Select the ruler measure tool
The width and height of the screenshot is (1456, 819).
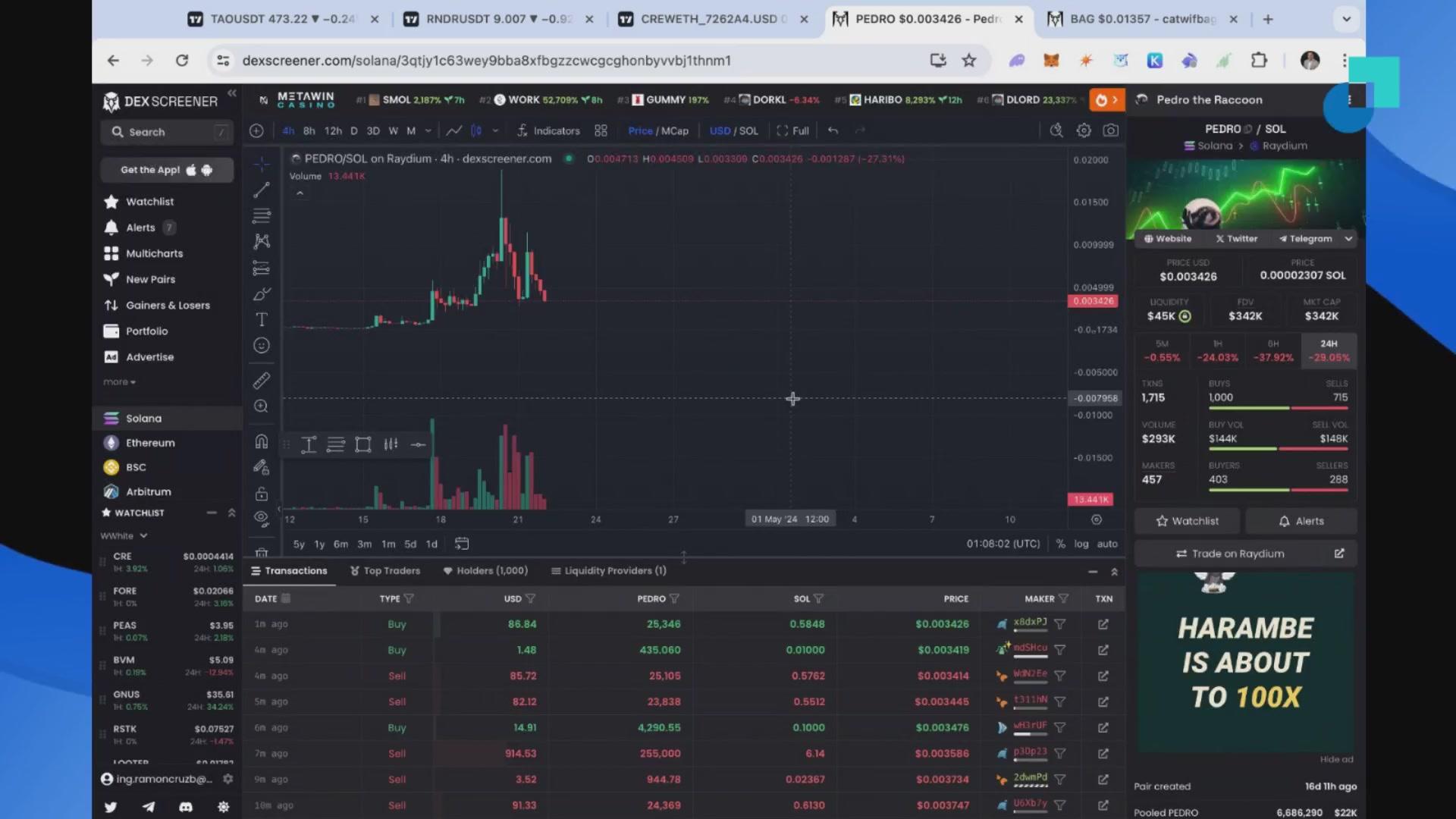pos(262,381)
